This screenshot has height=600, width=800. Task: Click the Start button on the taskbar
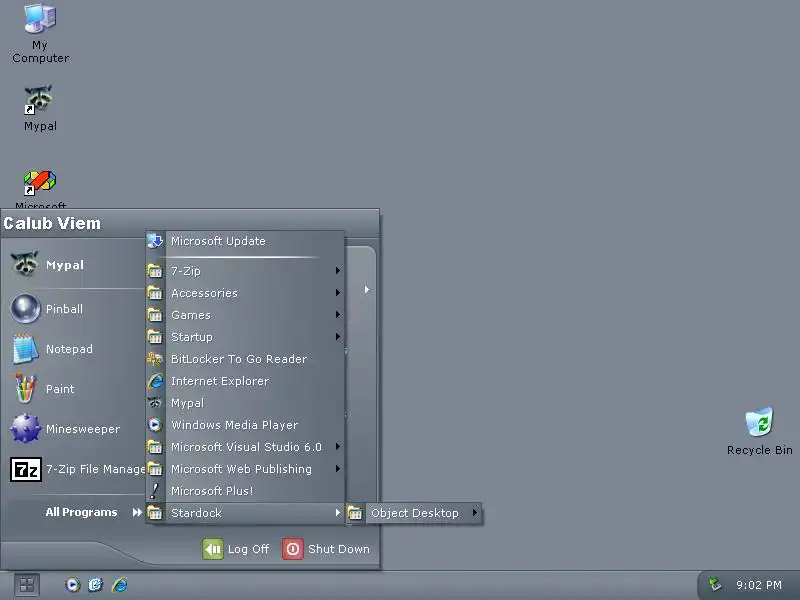click(27, 585)
